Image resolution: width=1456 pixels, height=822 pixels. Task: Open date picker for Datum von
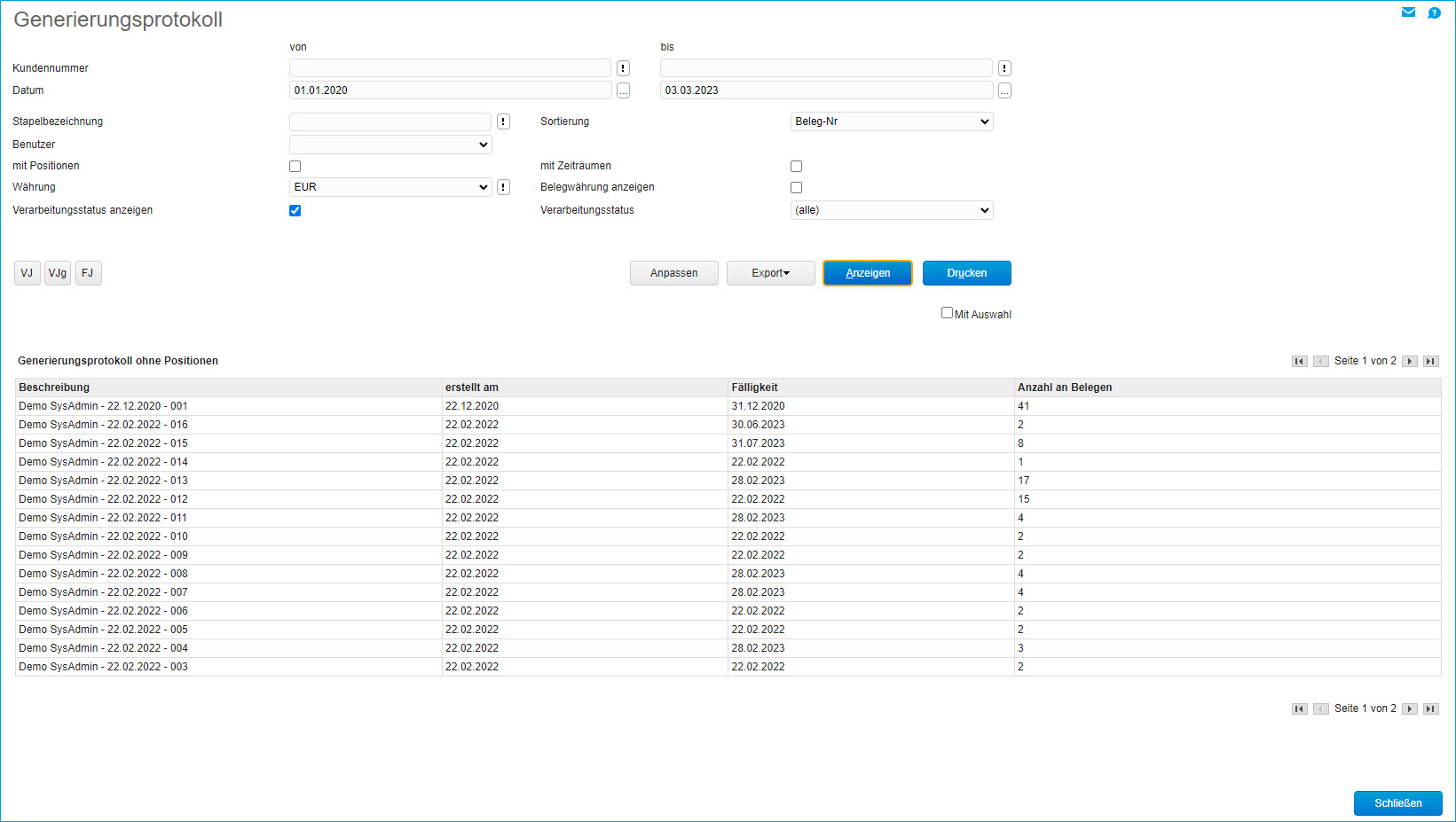tap(623, 90)
